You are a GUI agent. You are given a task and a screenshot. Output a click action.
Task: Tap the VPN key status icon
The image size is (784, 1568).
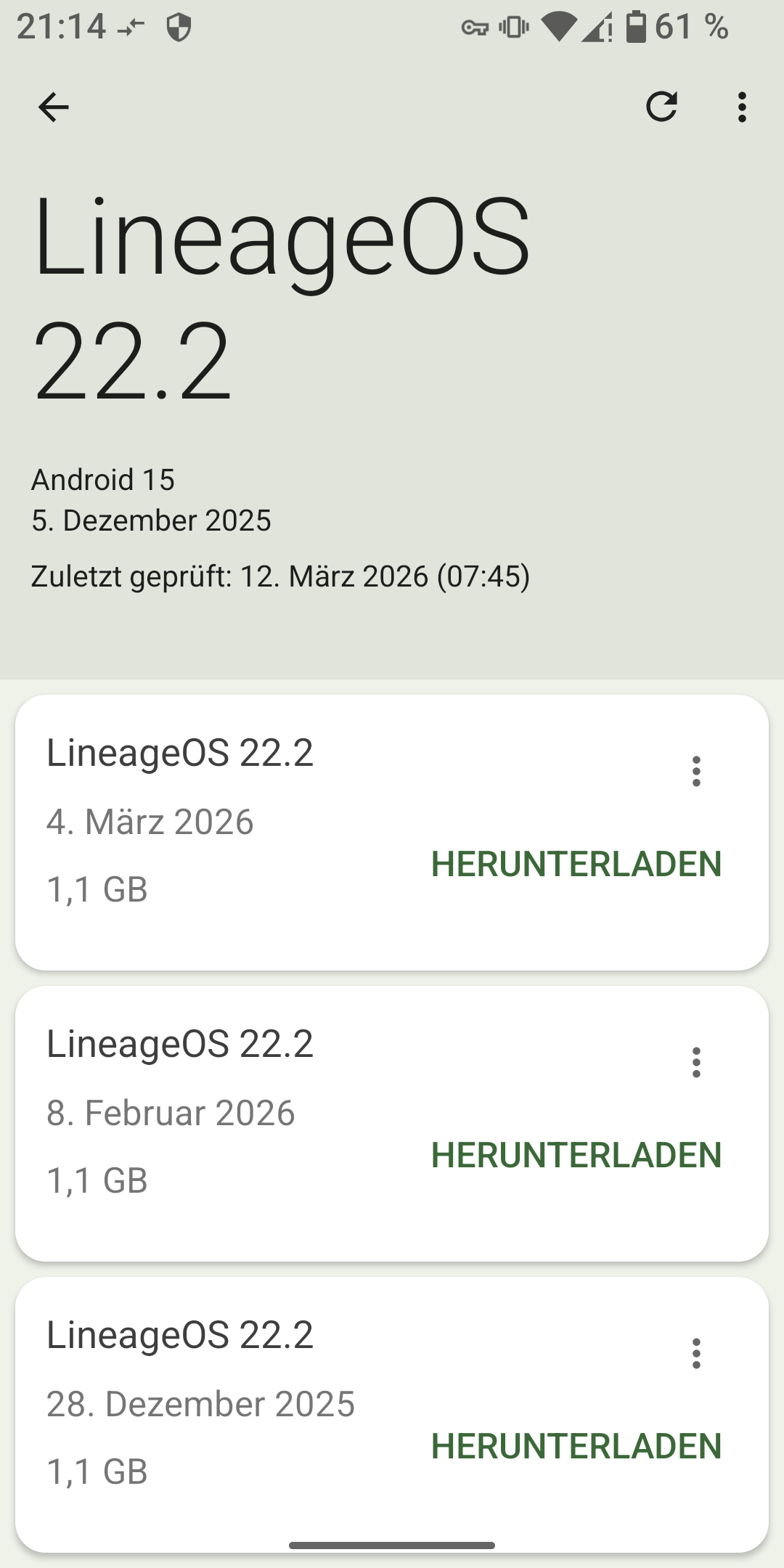coord(475,28)
